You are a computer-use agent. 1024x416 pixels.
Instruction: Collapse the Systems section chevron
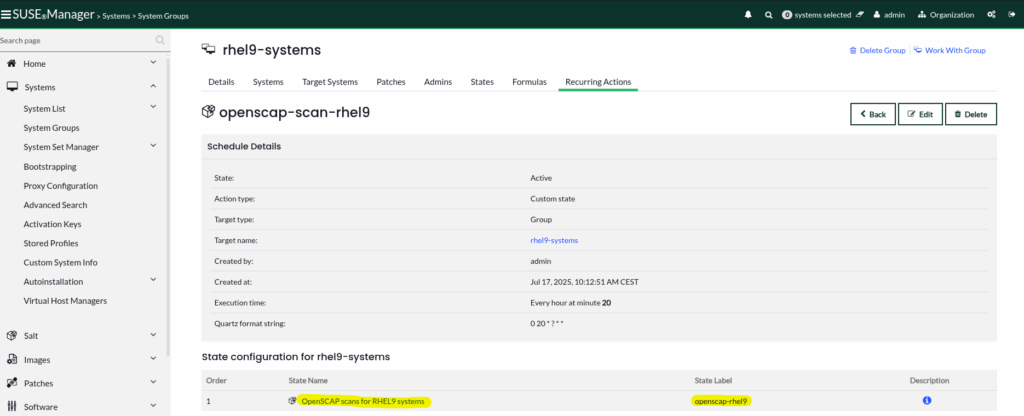click(153, 86)
